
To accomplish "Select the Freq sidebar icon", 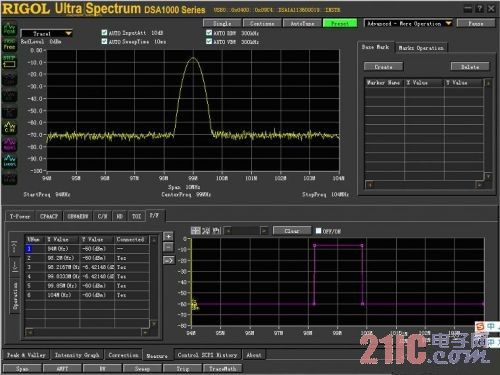I will (x=9, y=44).
